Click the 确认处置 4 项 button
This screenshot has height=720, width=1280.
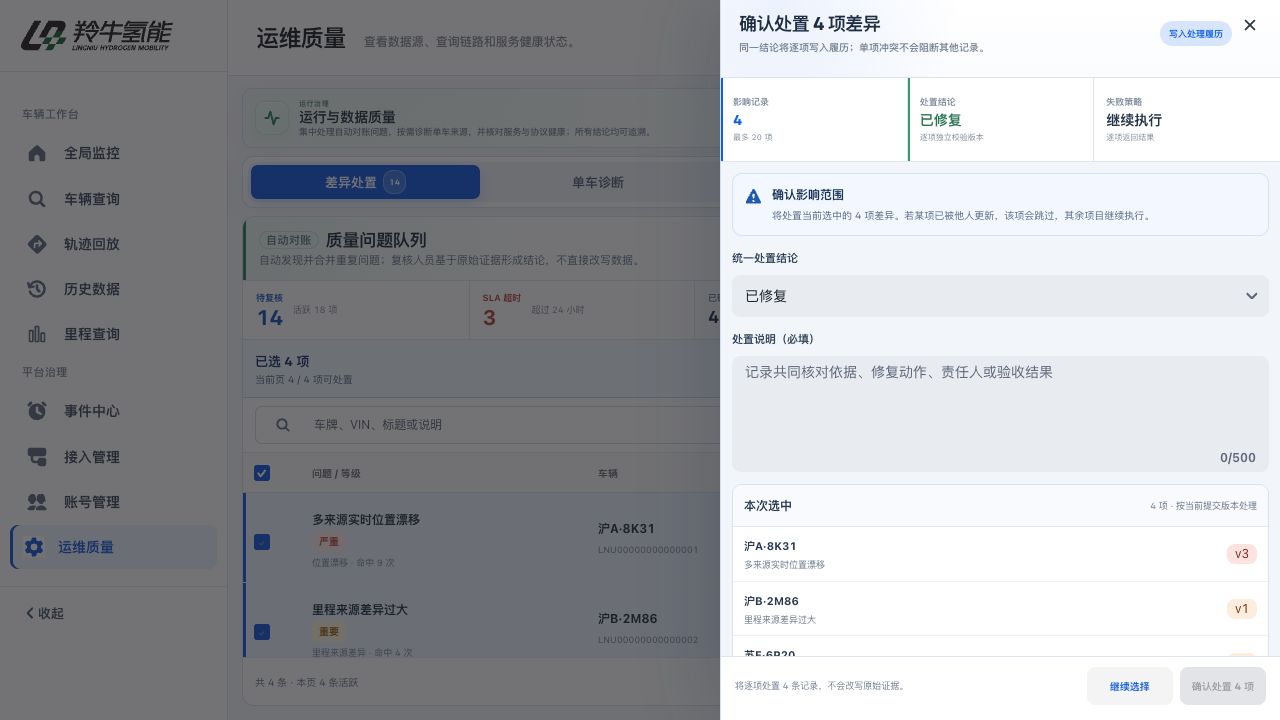pos(1223,686)
